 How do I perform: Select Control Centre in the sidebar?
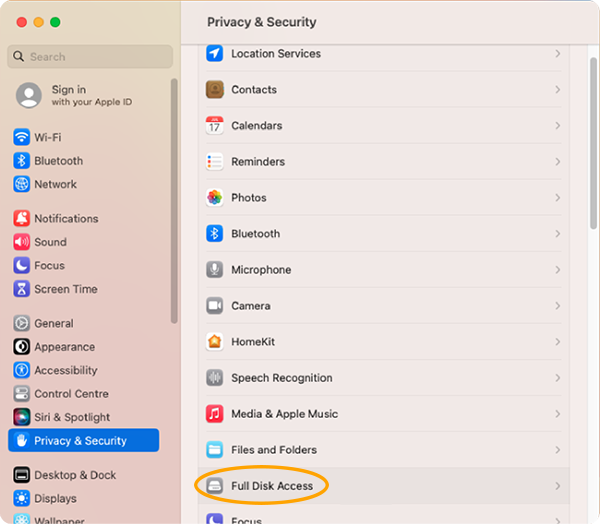tap(71, 394)
